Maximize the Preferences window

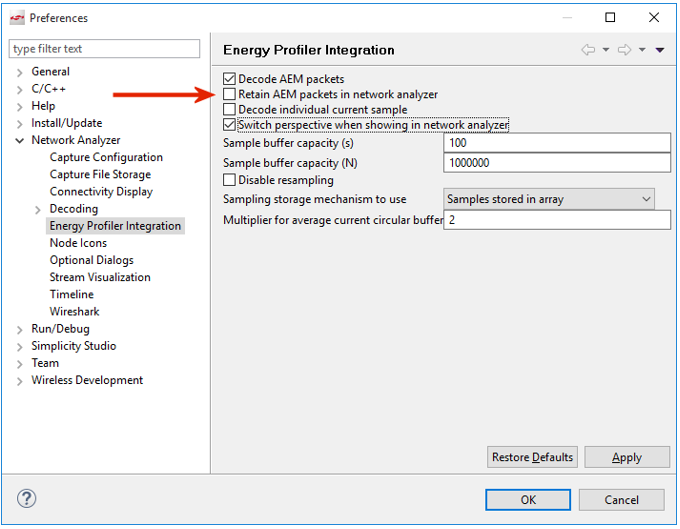610,17
